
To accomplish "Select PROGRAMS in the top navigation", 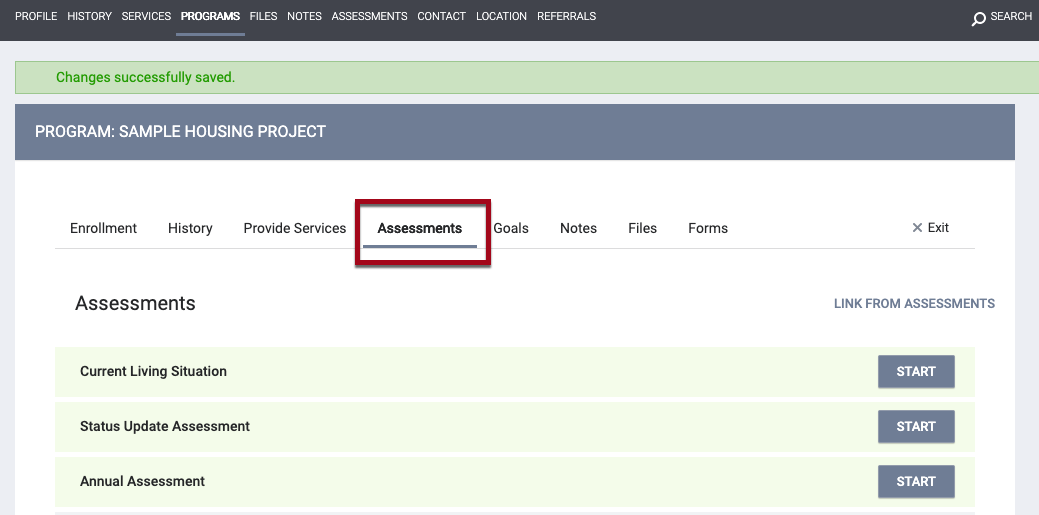I will click(x=210, y=16).
